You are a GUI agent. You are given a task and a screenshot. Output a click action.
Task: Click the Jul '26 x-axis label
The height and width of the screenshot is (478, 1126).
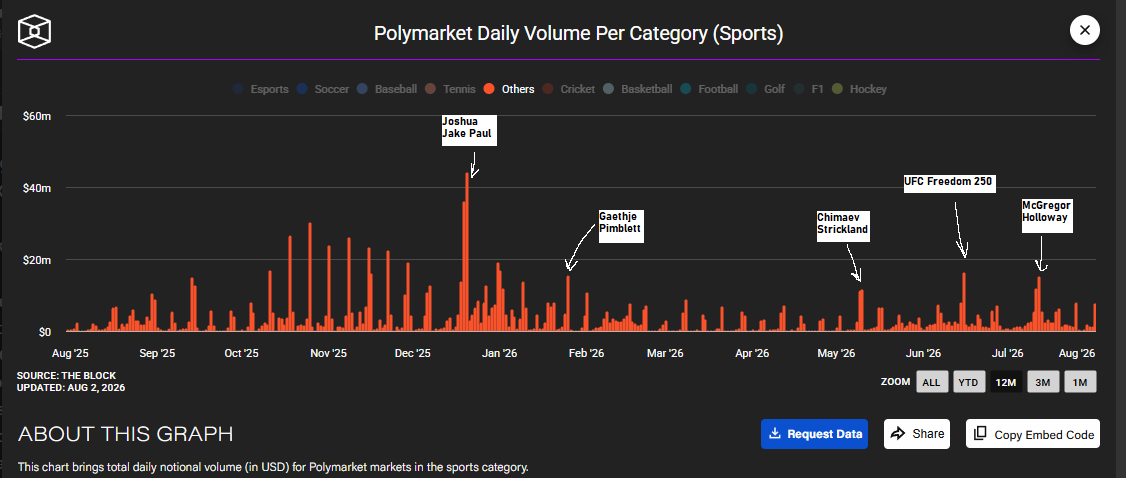click(x=1007, y=353)
